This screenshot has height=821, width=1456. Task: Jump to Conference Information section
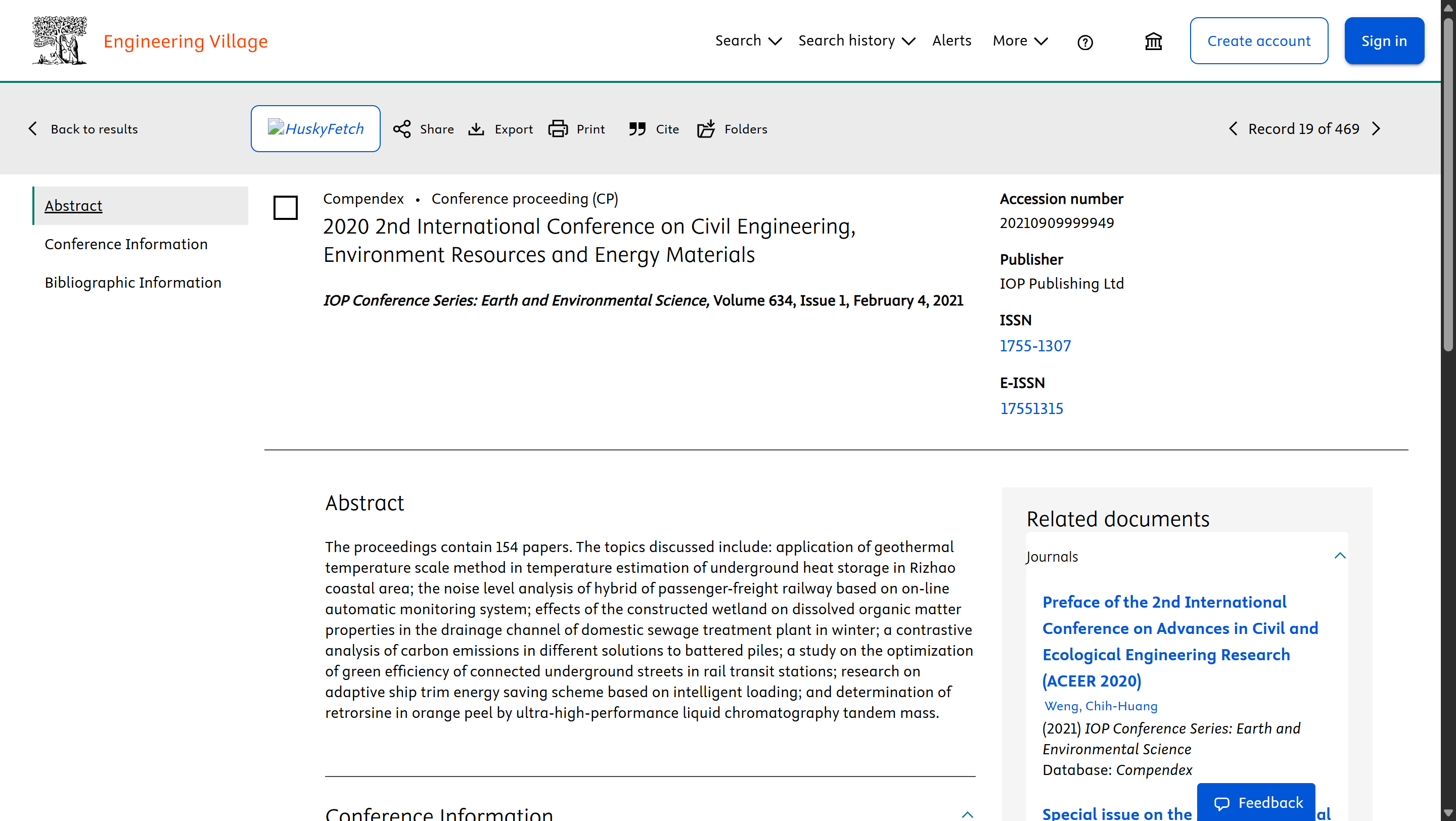(126, 244)
